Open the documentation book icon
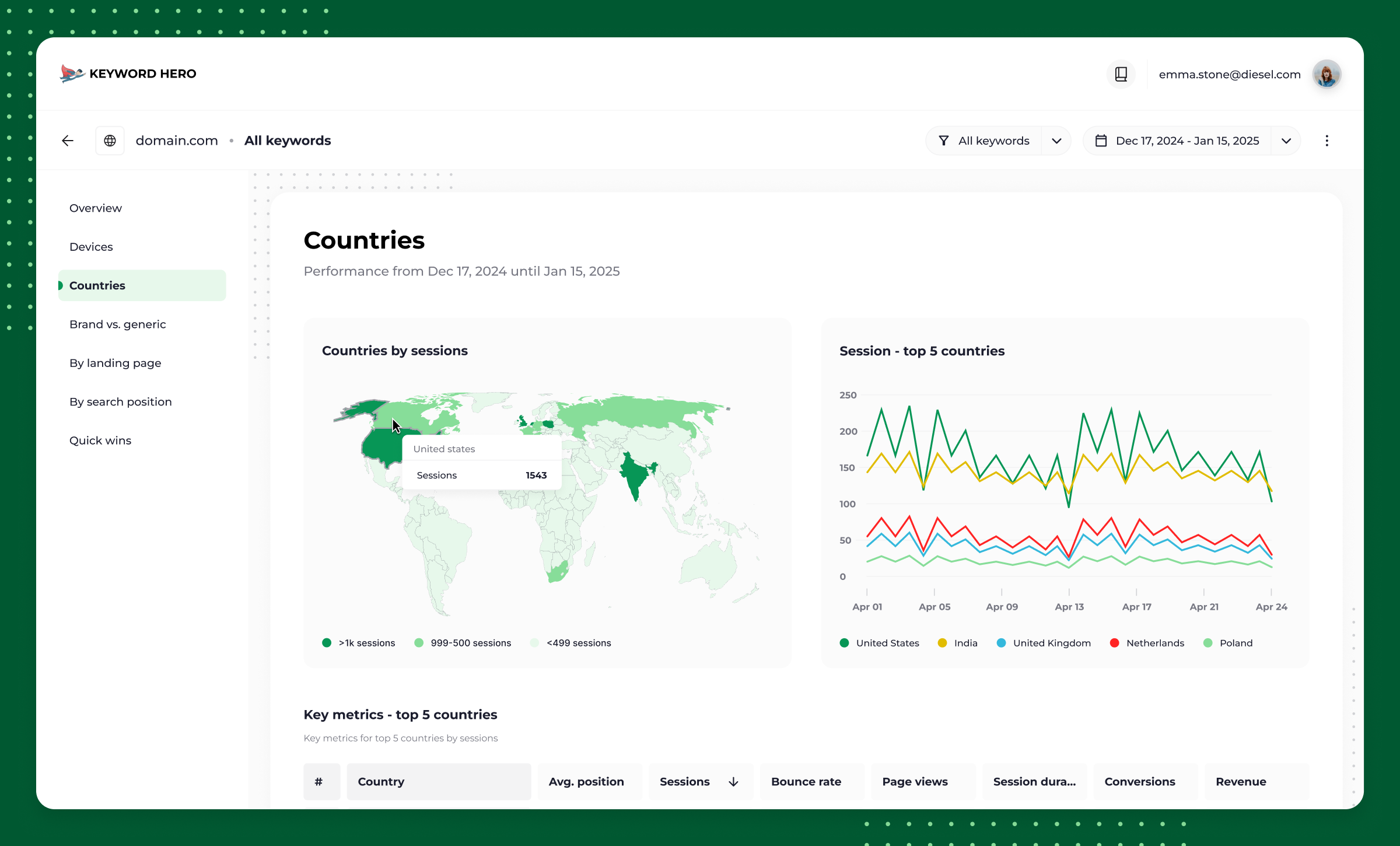 [x=1121, y=74]
